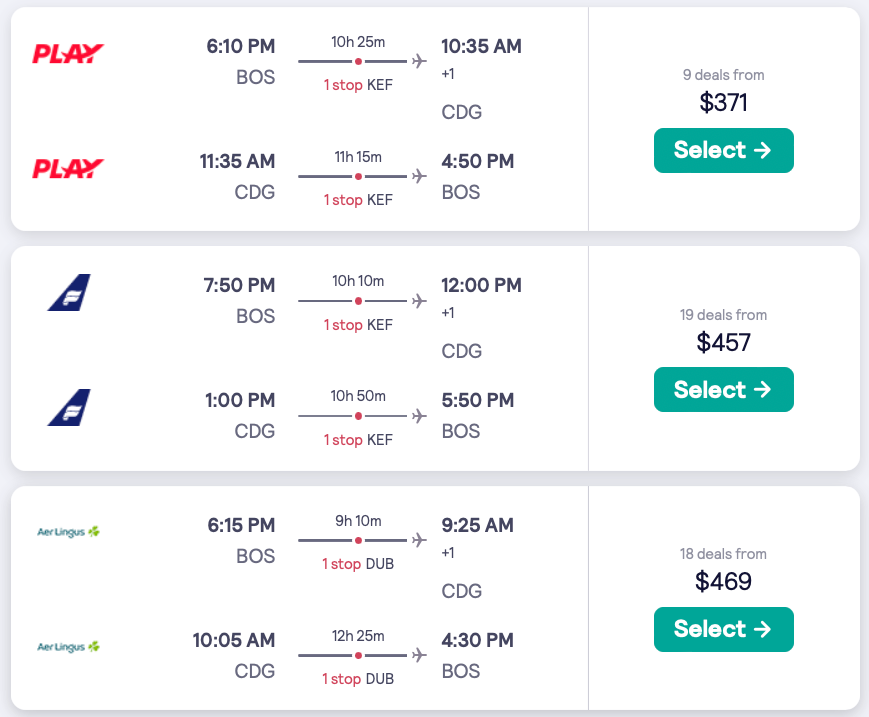Click the "19 deals from" text
The height and width of the screenshot is (717, 869).
click(723, 315)
